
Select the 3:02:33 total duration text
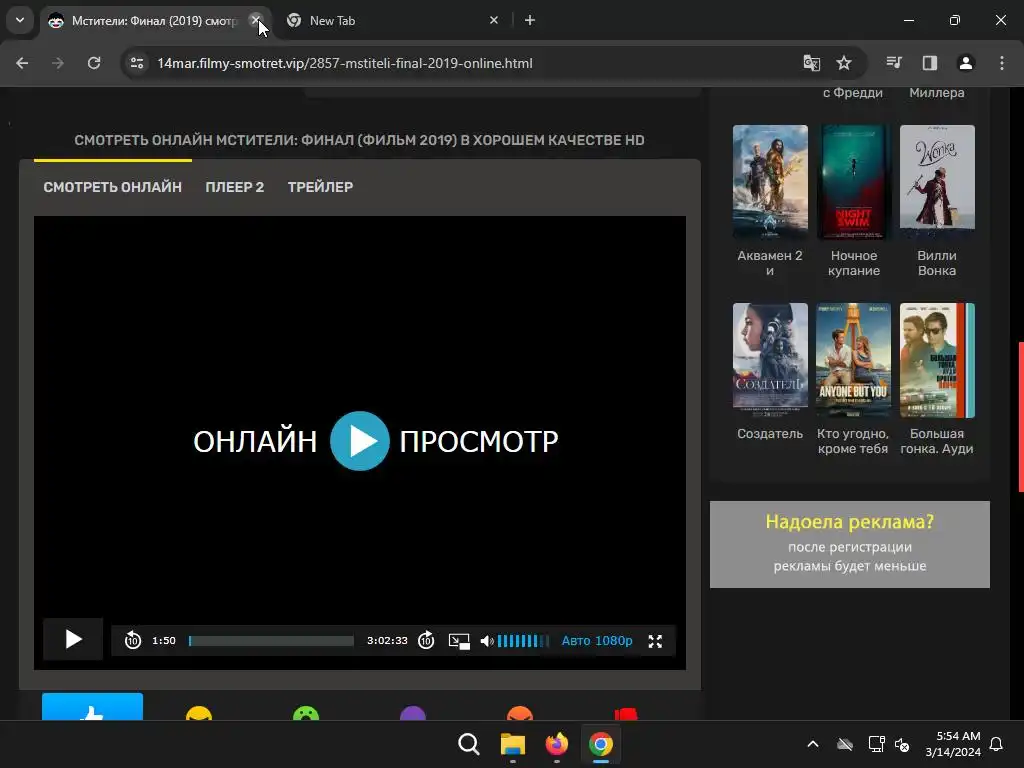click(387, 641)
